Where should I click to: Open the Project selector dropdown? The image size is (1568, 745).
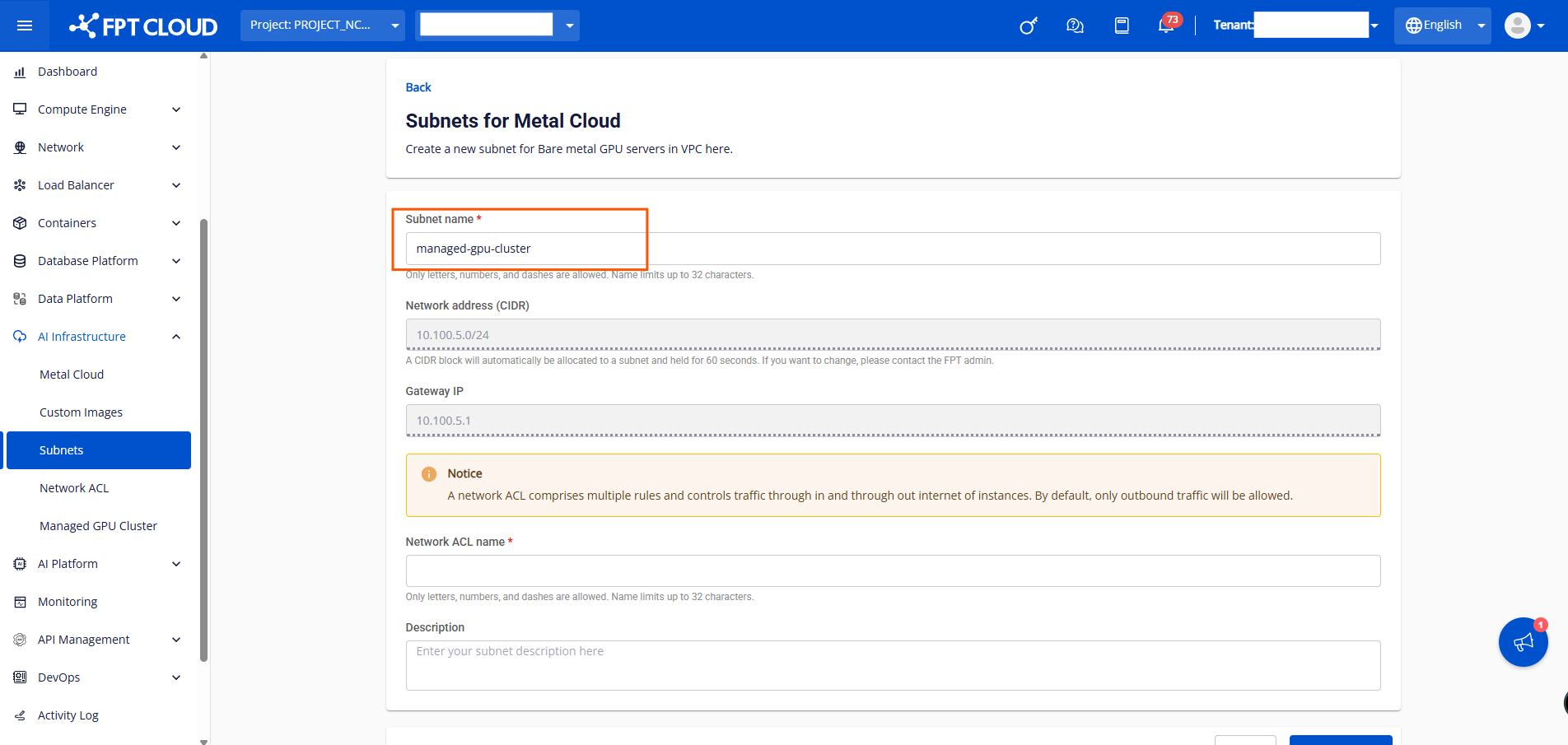coord(323,26)
